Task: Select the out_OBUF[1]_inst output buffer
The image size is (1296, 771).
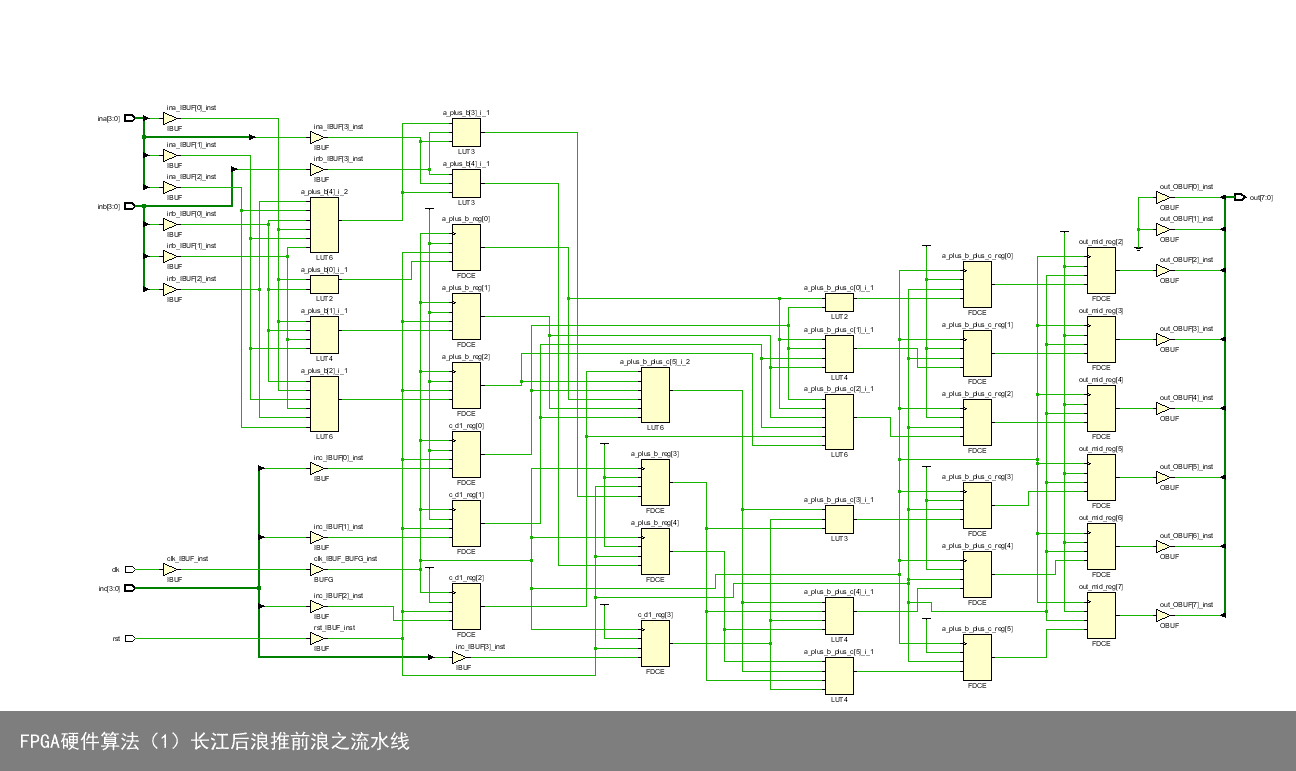Action: coord(1163,230)
